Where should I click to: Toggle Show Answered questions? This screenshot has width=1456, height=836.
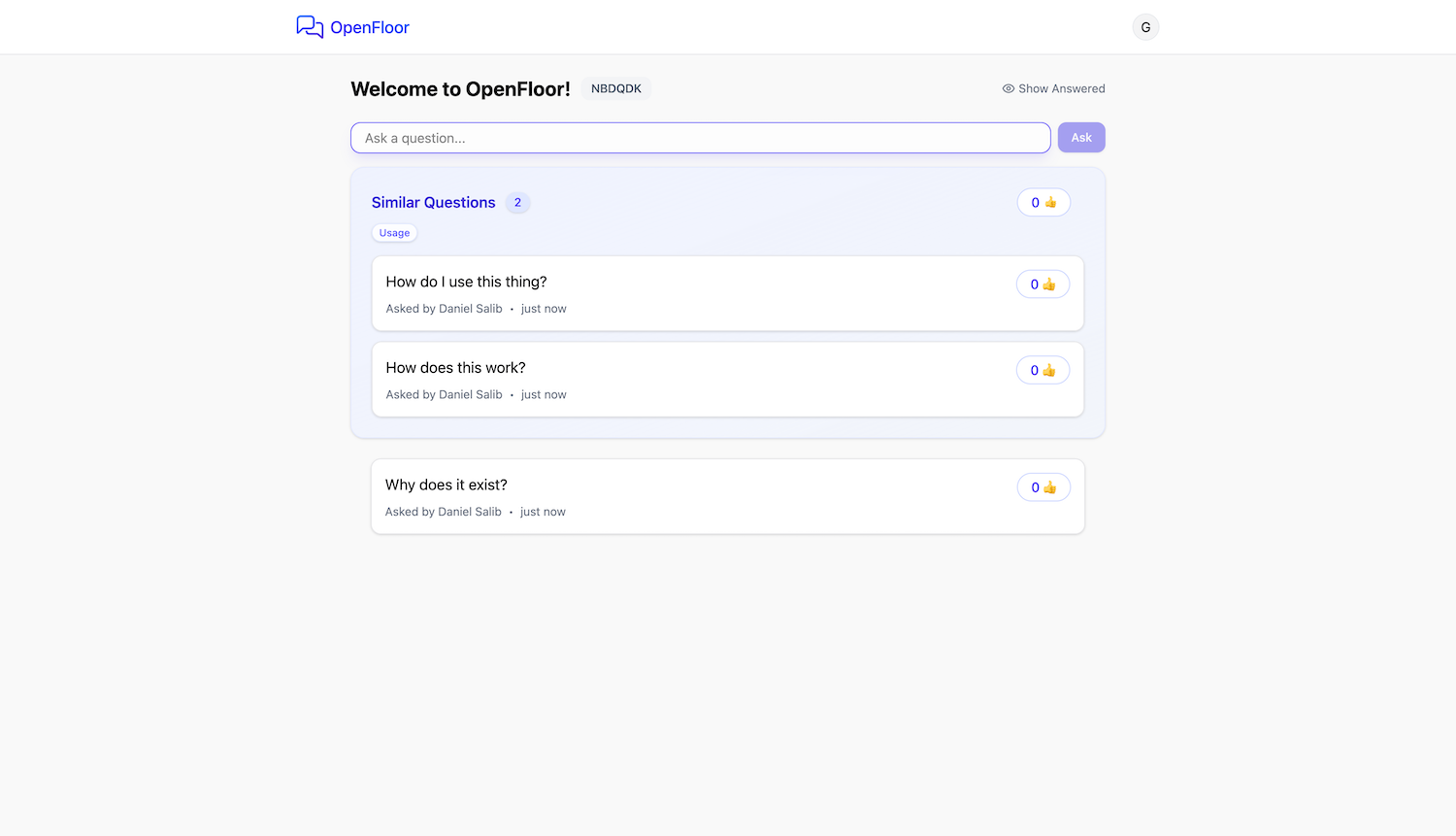click(1053, 88)
